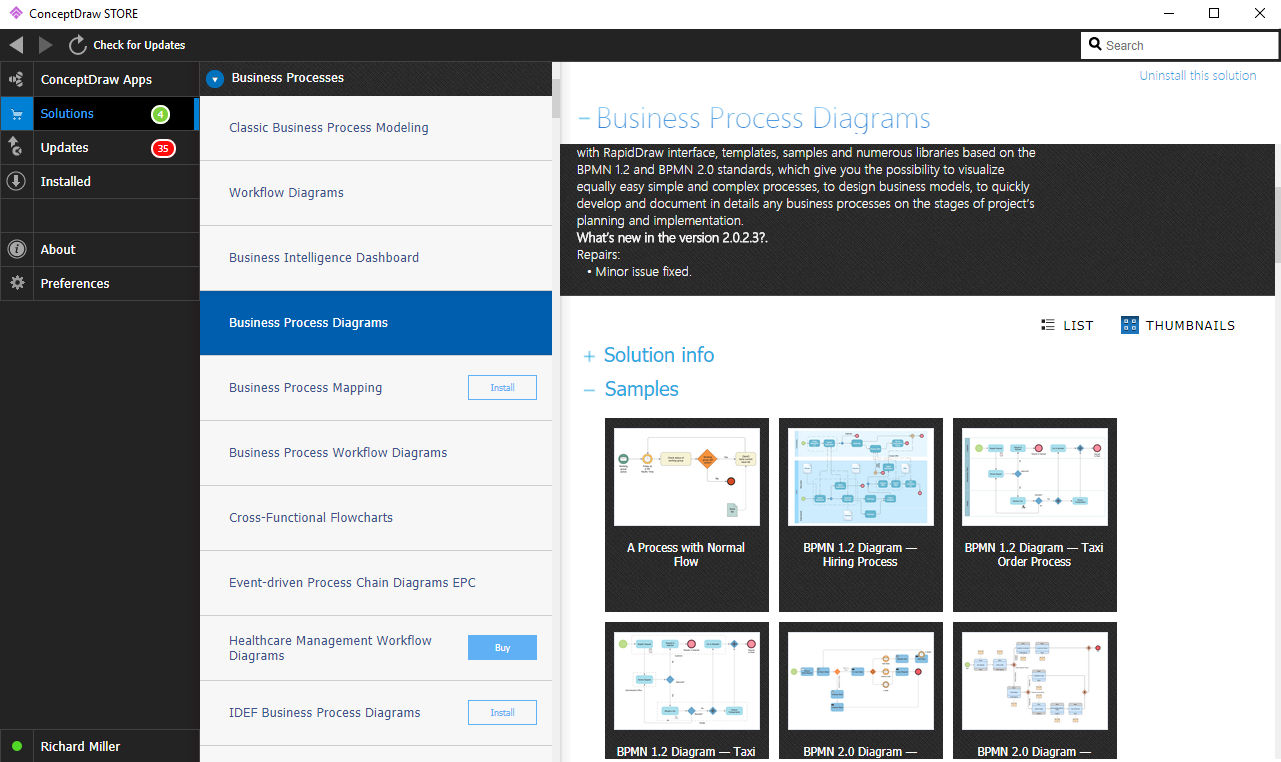
Task: Click the Check for Updates refresh icon
Action: click(x=78, y=45)
